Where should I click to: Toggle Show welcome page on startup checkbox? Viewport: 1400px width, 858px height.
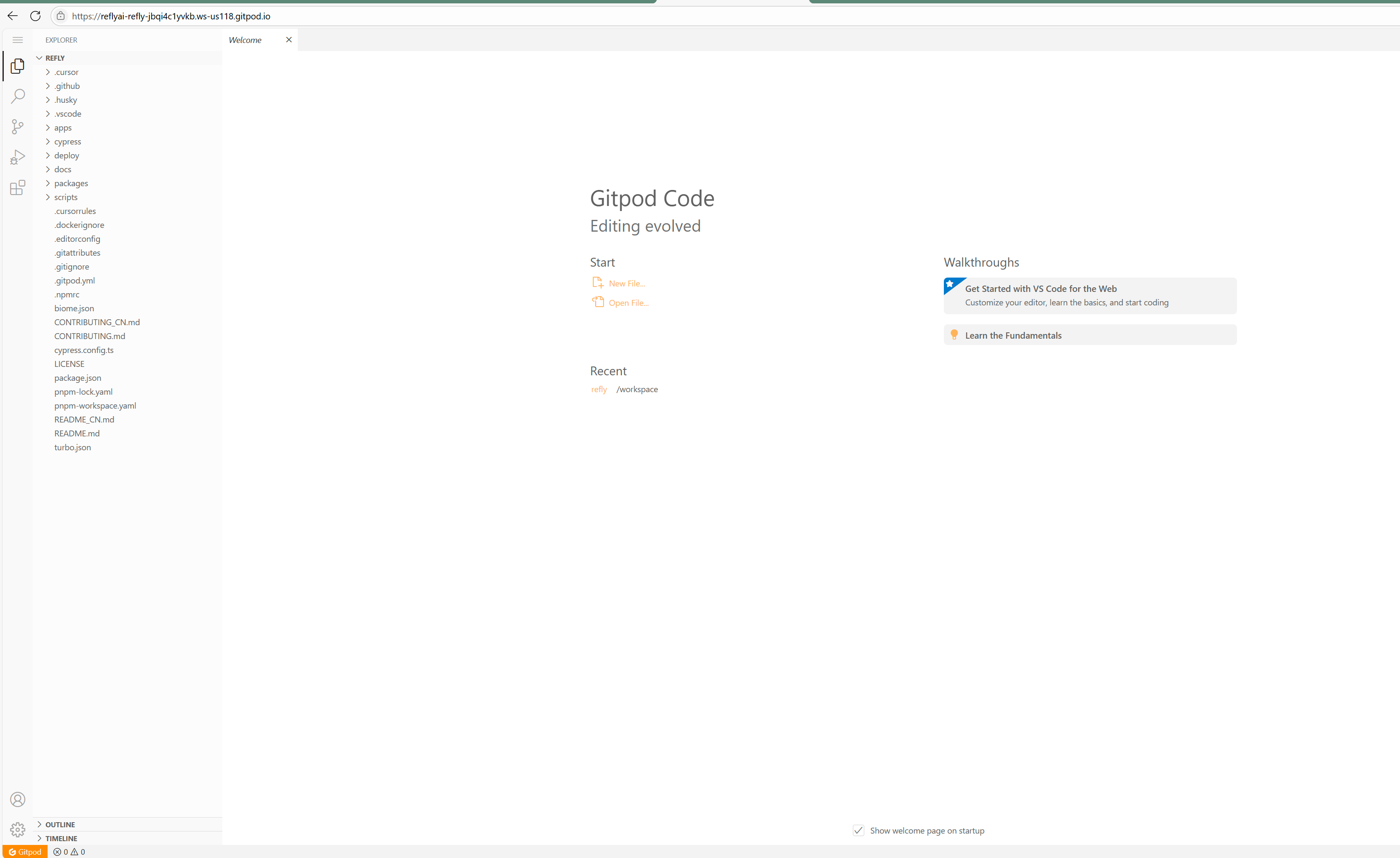click(x=858, y=830)
